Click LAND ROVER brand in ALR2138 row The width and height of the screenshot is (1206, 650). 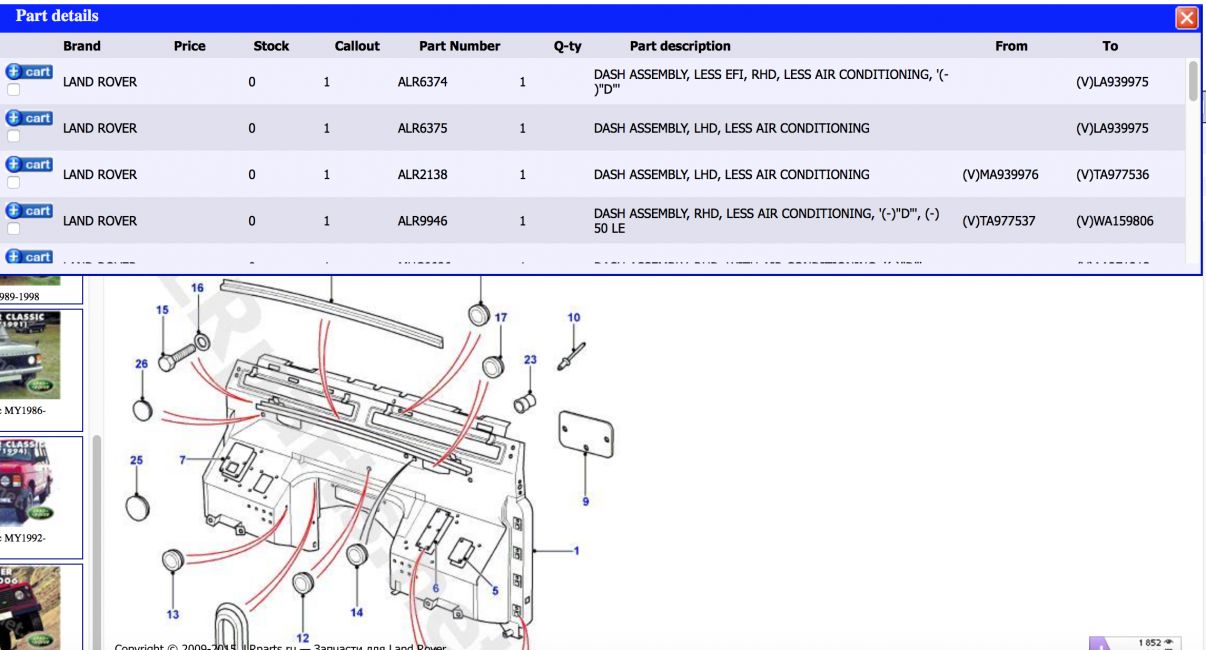[100, 174]
